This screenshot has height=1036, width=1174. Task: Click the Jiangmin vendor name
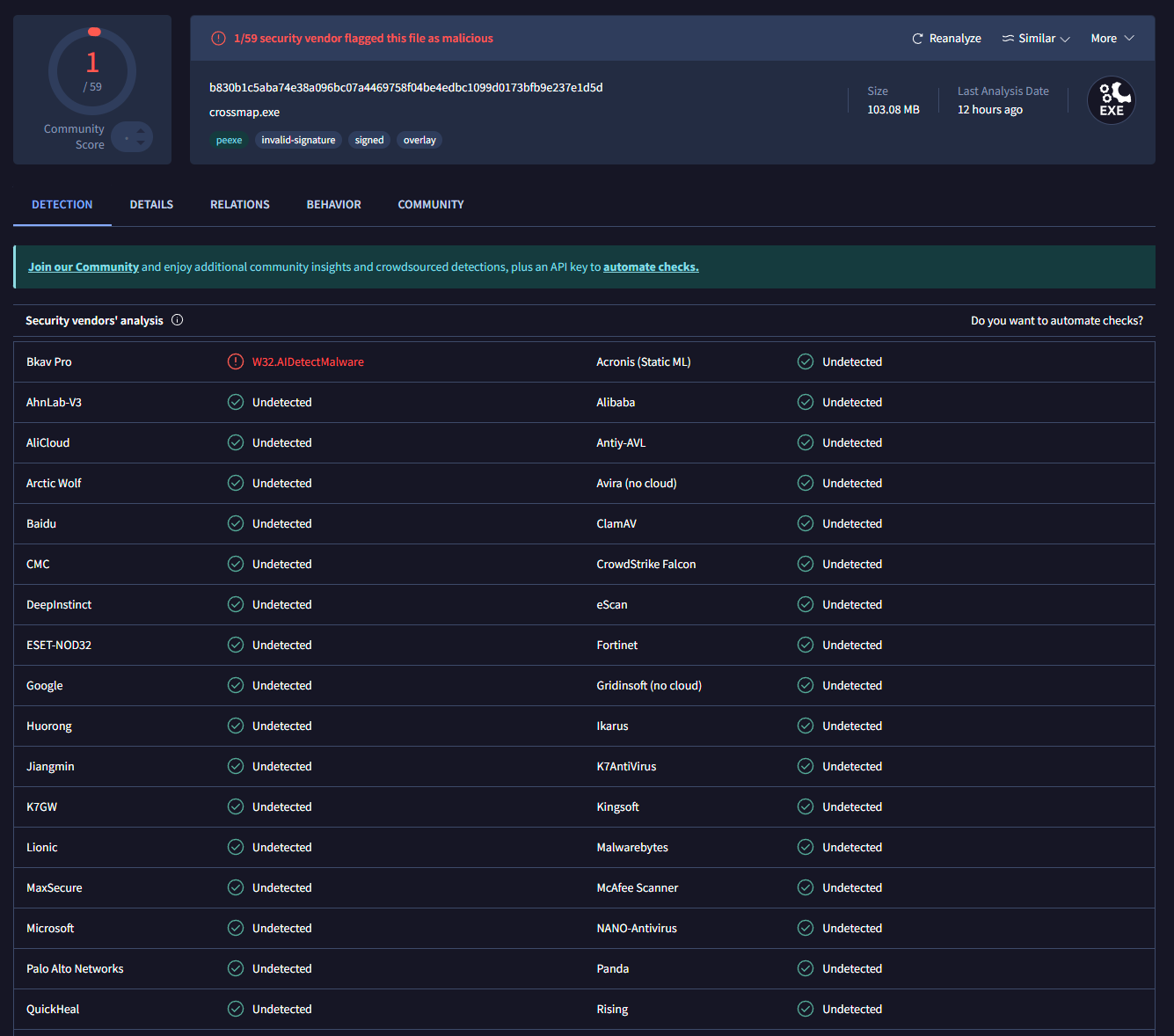point(50,767)
